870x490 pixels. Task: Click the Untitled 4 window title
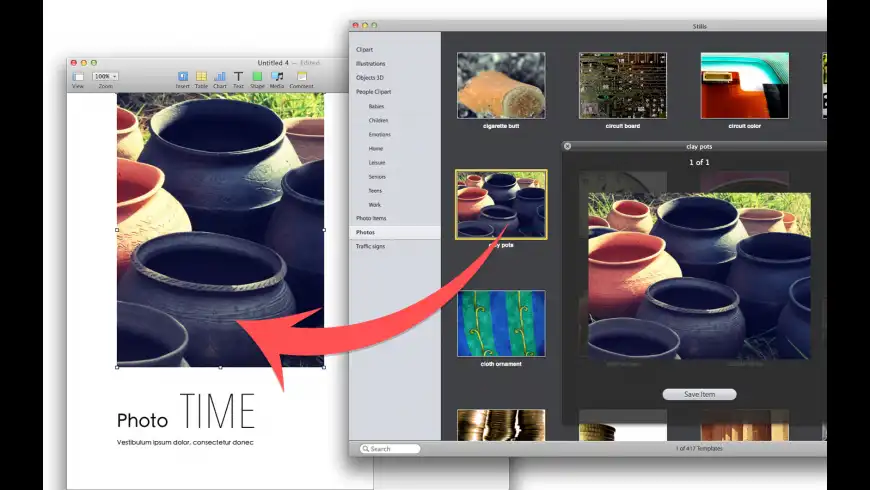point(273,63)
